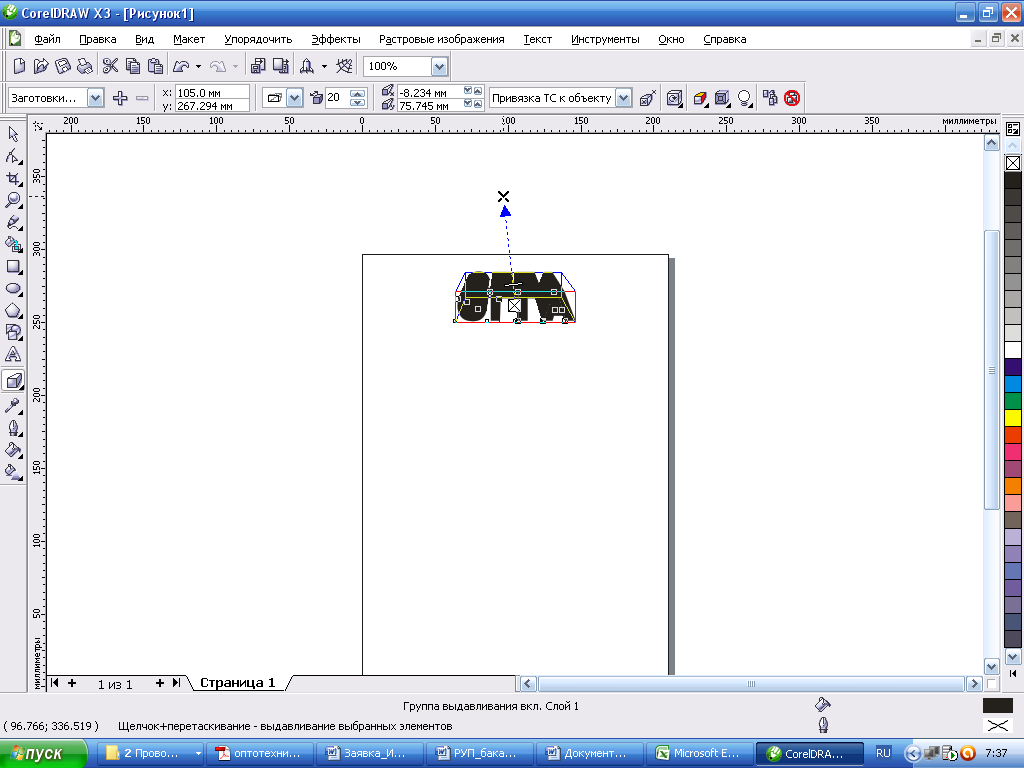Open the undo history dropdown arrow

[199, 66]
